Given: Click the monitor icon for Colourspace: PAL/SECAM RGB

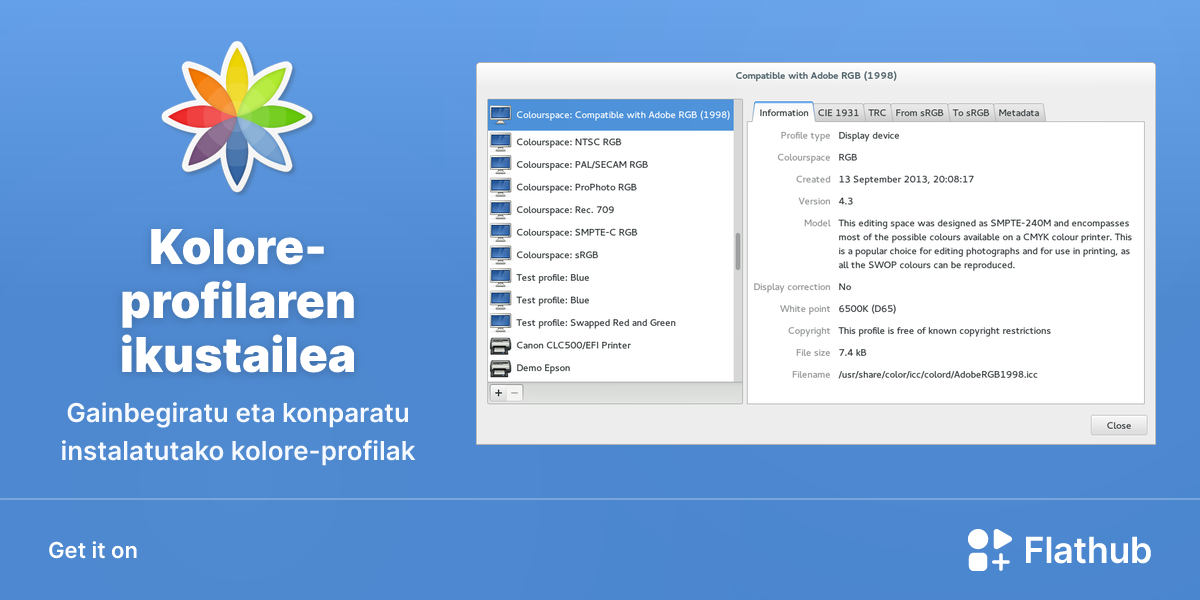Looking at the screenshot, I should pos(500,164).
